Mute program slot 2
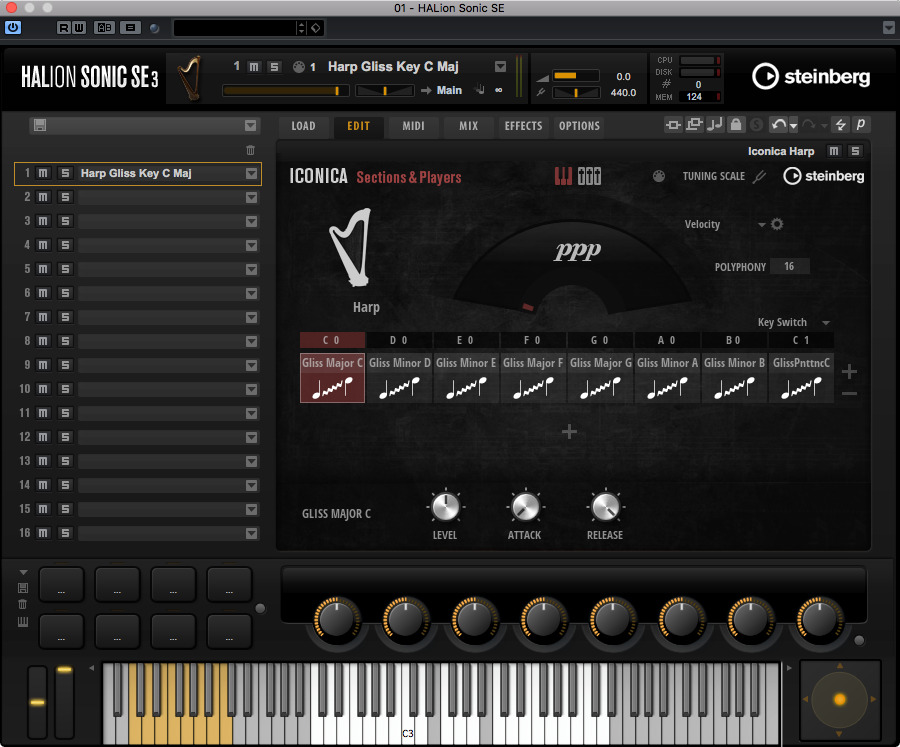 pyautogui.click(x=43, y=197)
